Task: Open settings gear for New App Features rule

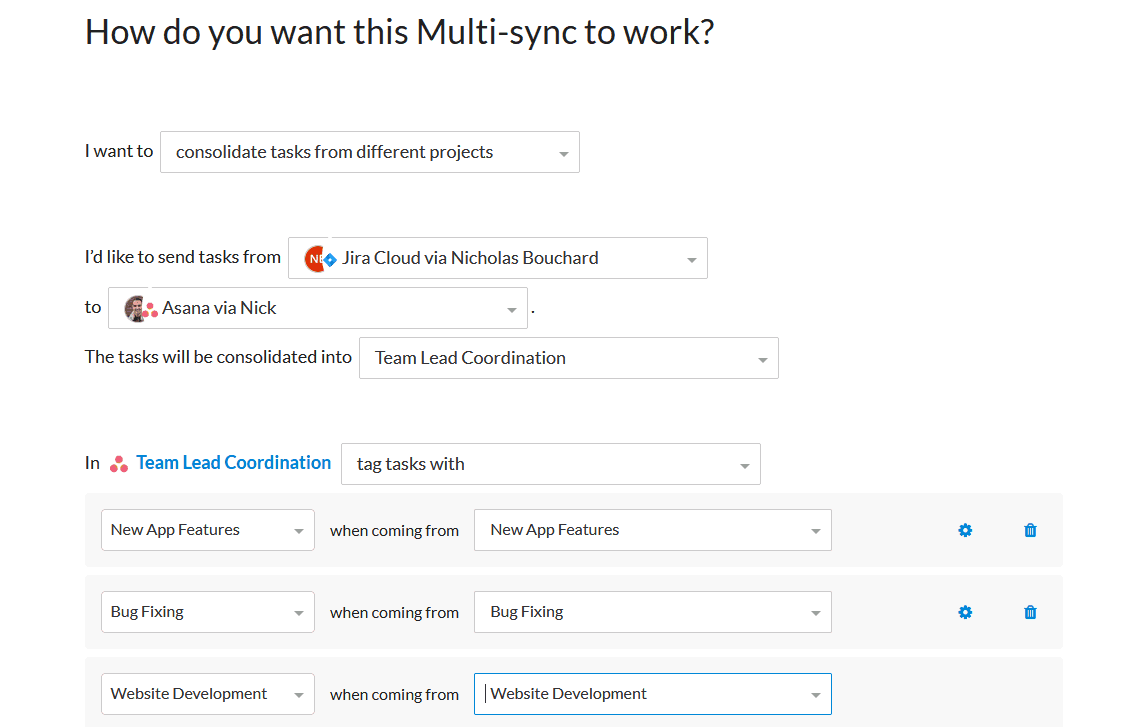Action: click(965, 530)
